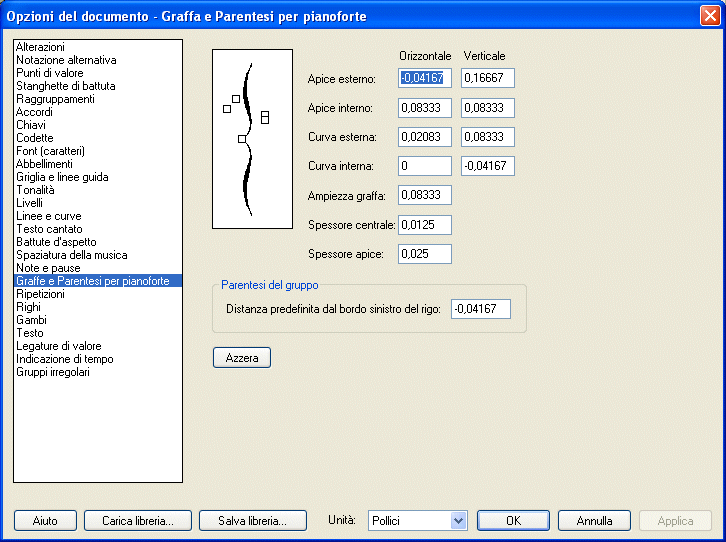Click Curva esterna Orizzontale field
The image size is (726, 542).
click(x=425, y=137)
